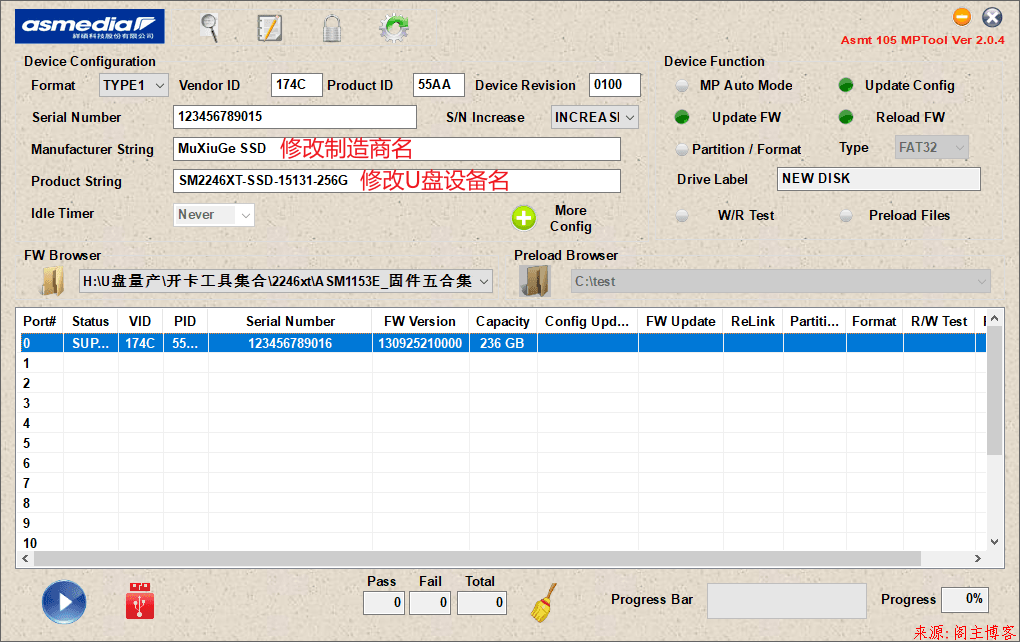Open the Format TYPE1 dropdown

click(133, 85)
